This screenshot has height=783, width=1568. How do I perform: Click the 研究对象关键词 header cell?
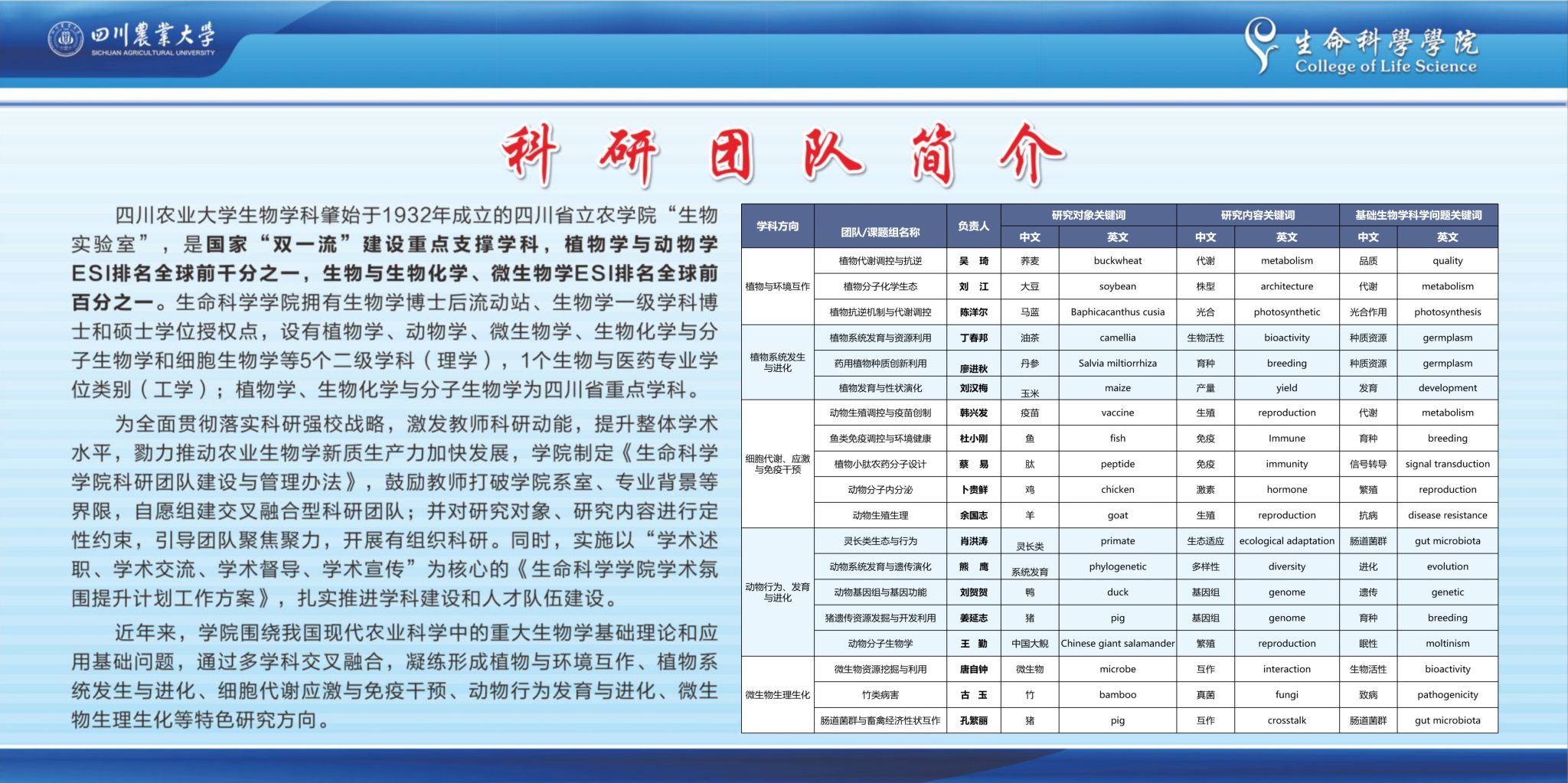click(x=1088, y=215)
